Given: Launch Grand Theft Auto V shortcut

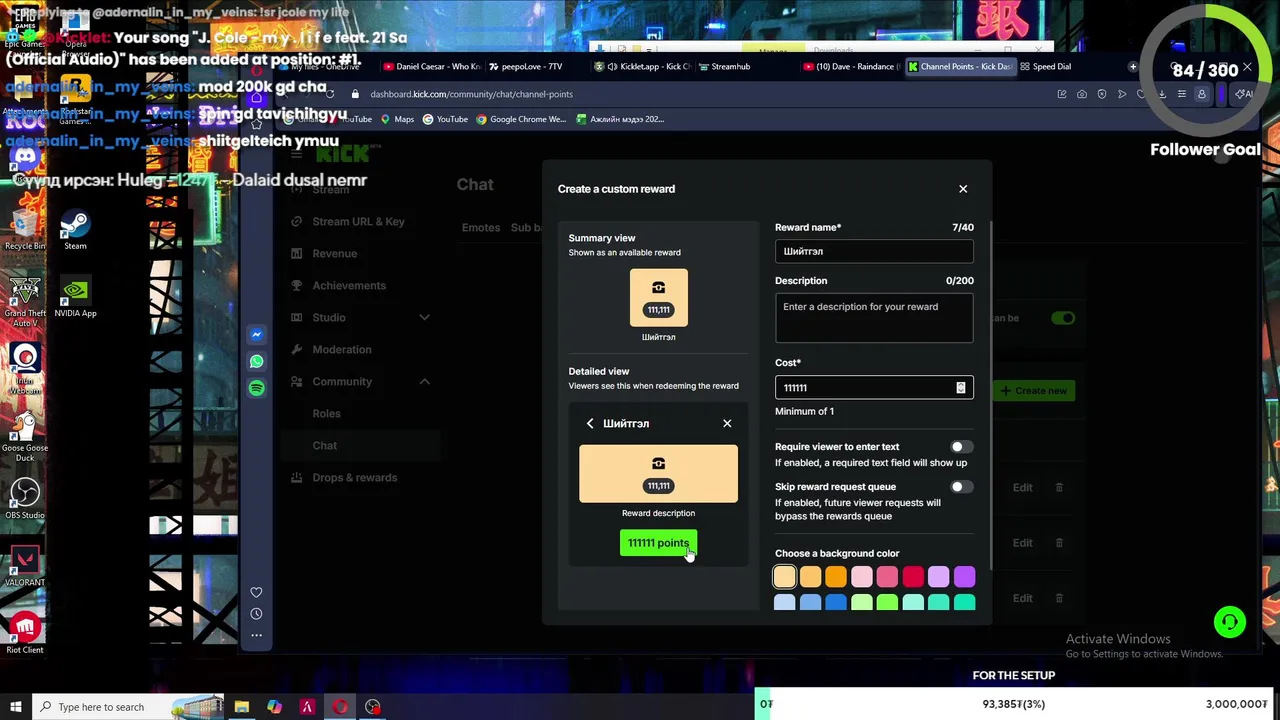Looking at the screenshot, I should [x=25, y=302].
